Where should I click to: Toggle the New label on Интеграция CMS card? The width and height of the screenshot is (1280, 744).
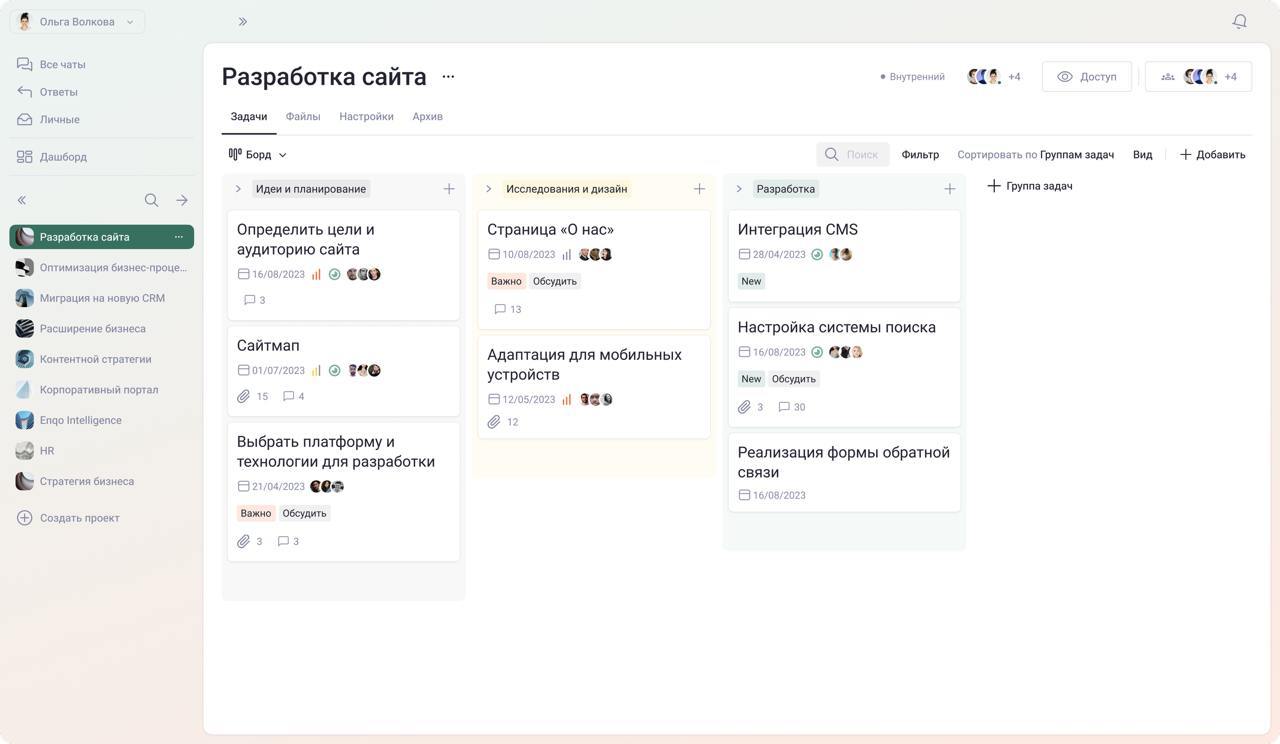[x=750, y=280]
